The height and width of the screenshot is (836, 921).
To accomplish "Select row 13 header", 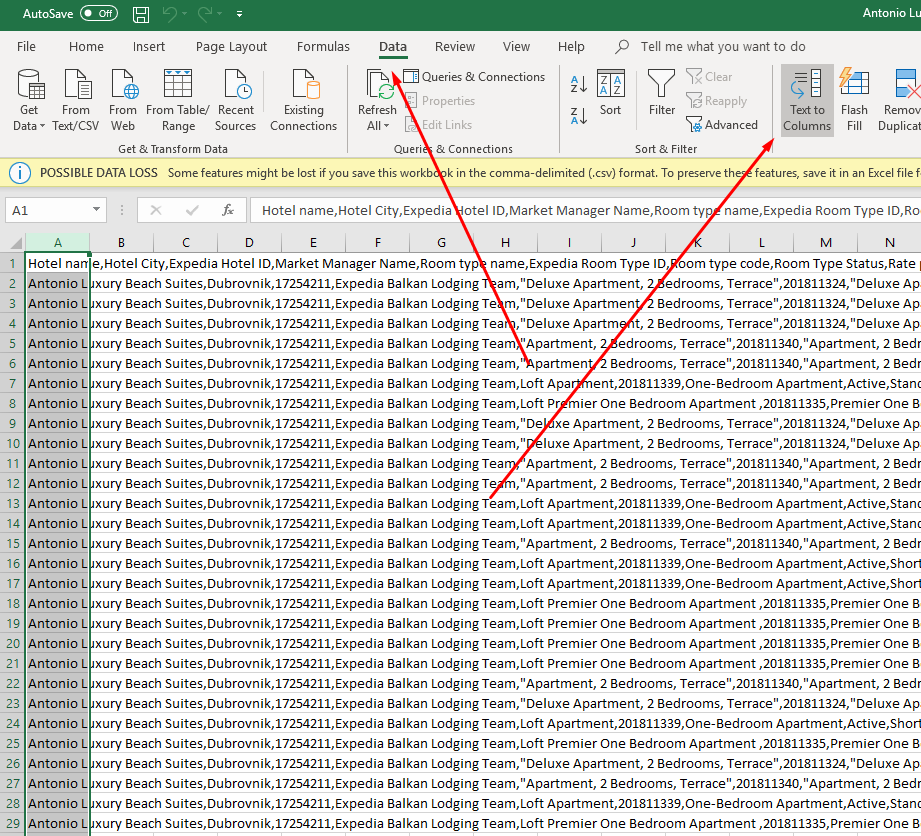I will 13,503.
